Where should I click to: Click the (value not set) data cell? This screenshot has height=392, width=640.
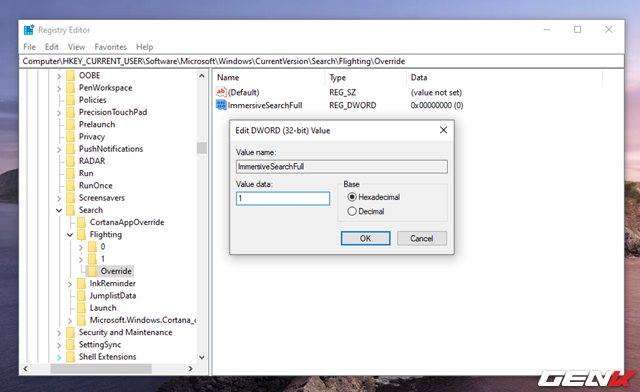pyautogui.click(x=436, y=92)
